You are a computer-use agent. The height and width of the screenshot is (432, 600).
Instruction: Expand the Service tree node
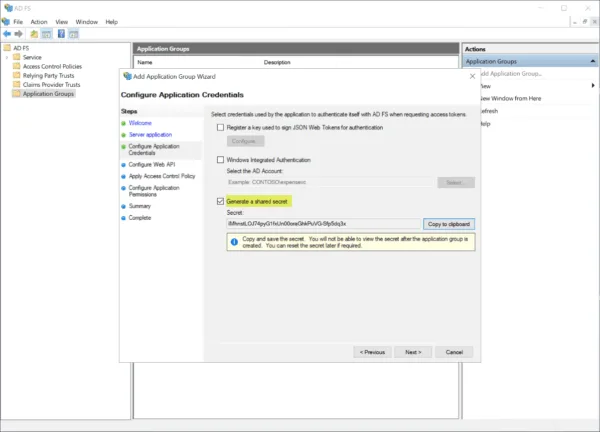coord(7,57)
